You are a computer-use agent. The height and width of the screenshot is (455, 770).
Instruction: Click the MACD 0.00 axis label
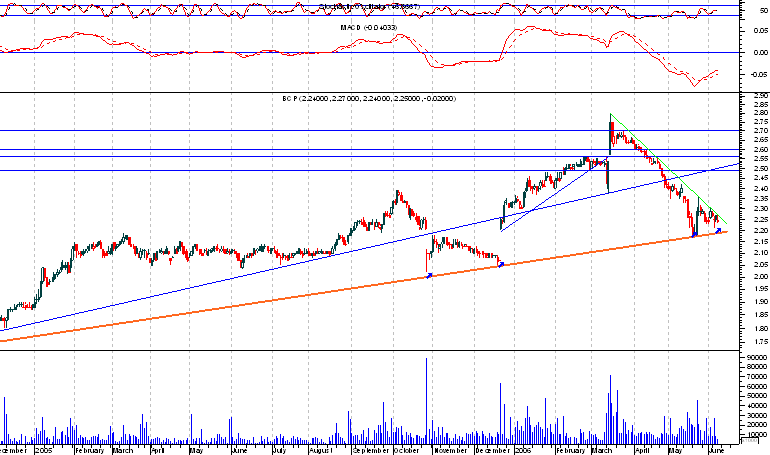click(x=761, y=53)
